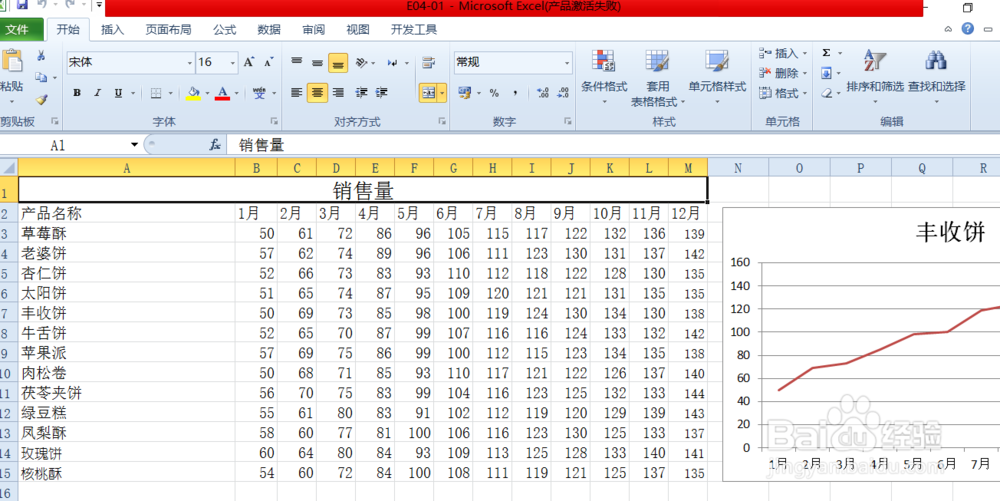Toggle top vertical alignment
Image resolution: width=1000 pixels, height=501 pixels.
pyautogui.click(x=297, y=62)
